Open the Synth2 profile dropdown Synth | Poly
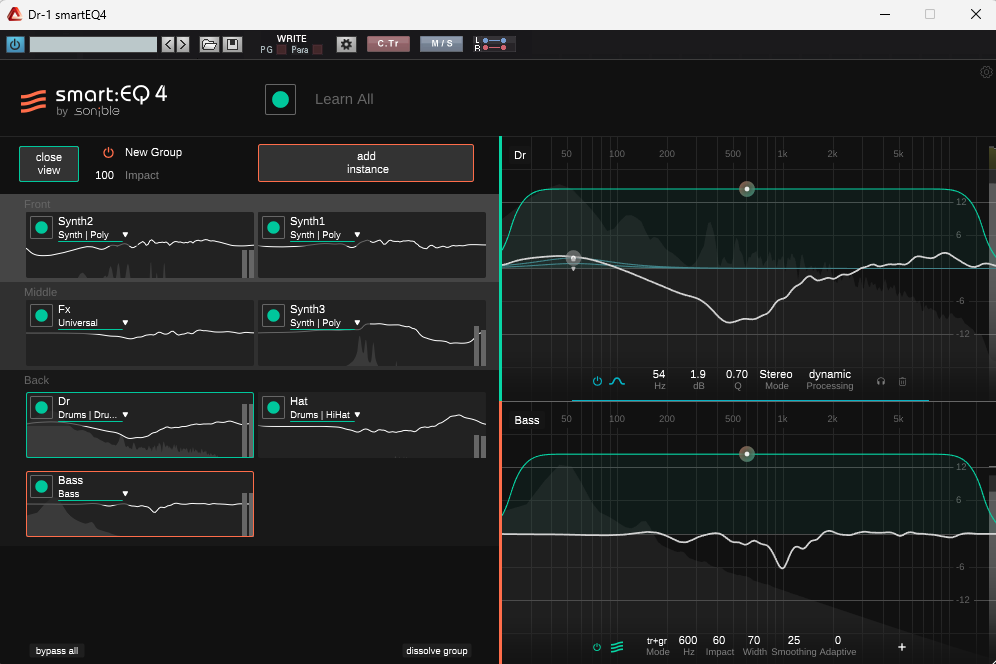The width and height of the screenshot is (996, 664). tap(93, 235)
